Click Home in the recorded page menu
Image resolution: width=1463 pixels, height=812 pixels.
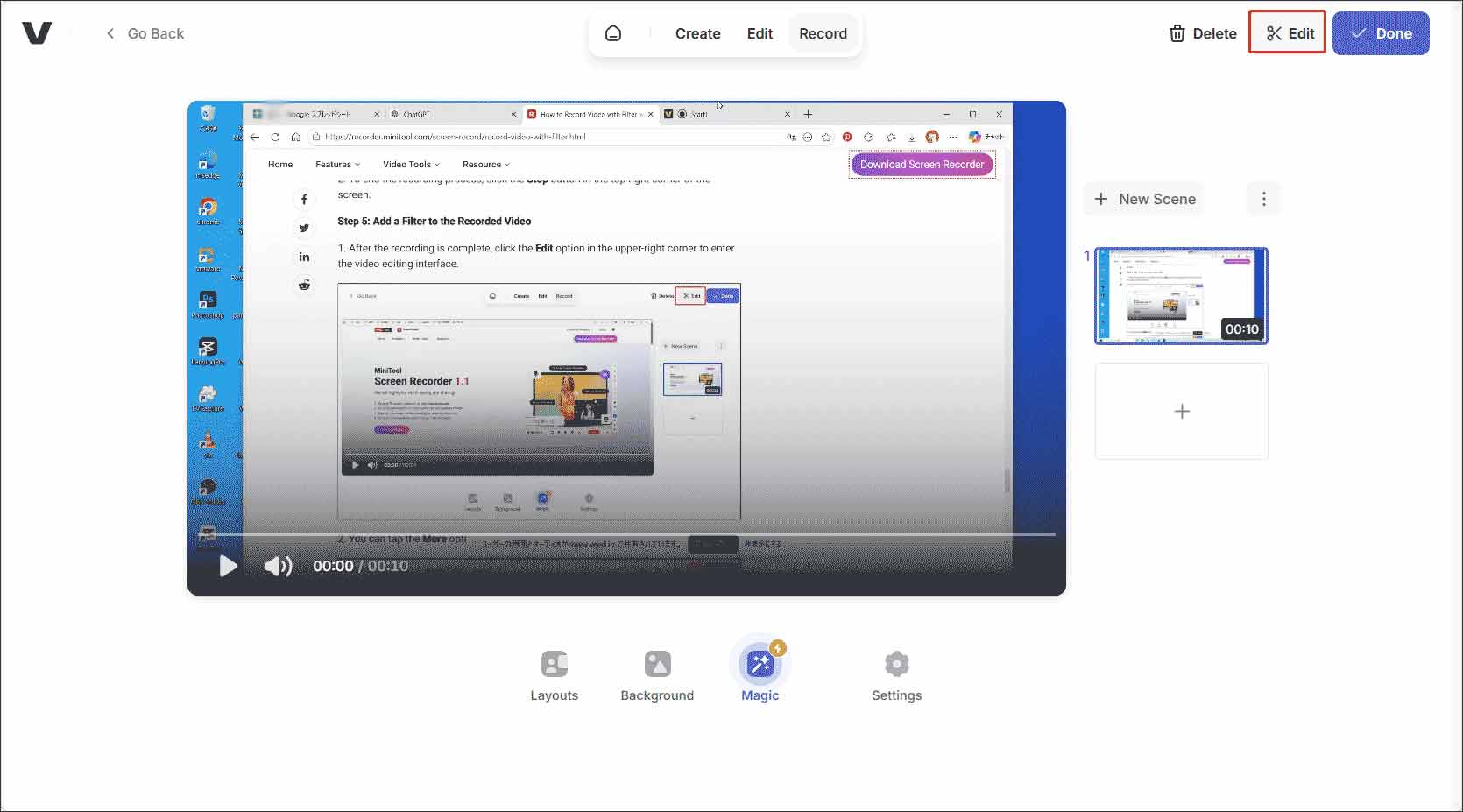[280, 165]
